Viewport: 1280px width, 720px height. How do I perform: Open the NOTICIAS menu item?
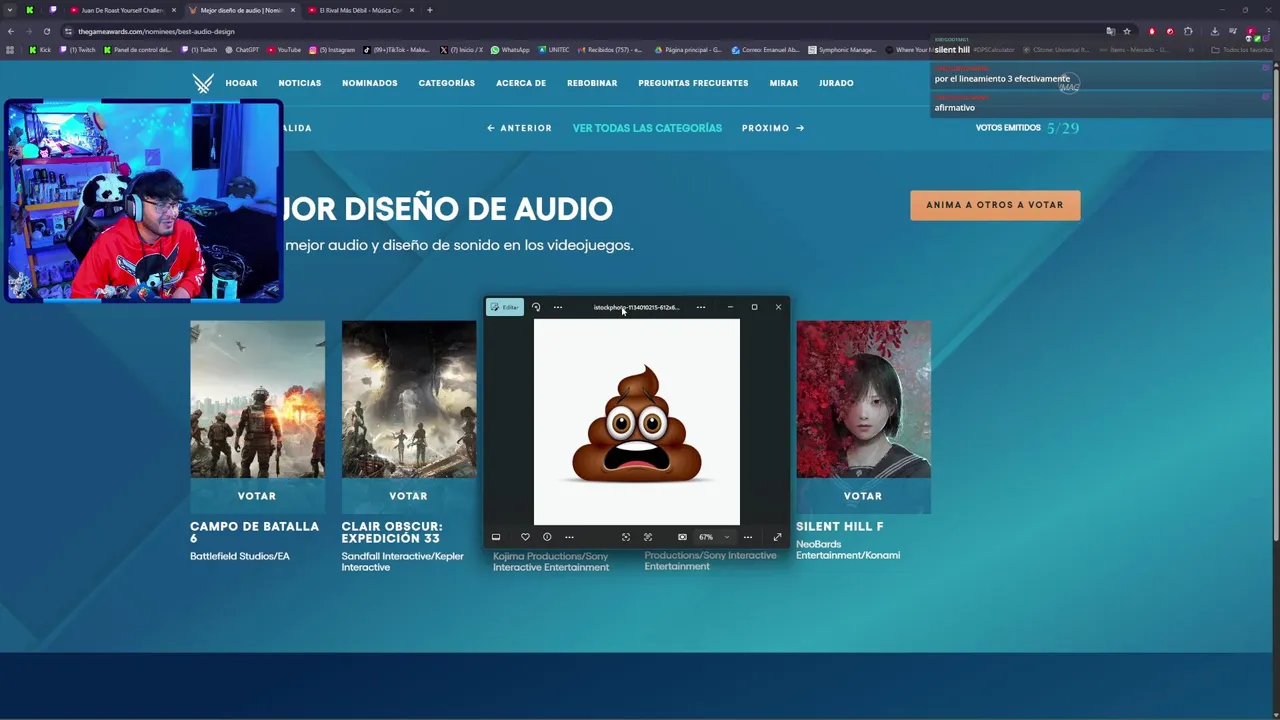(x=300, y=83)
